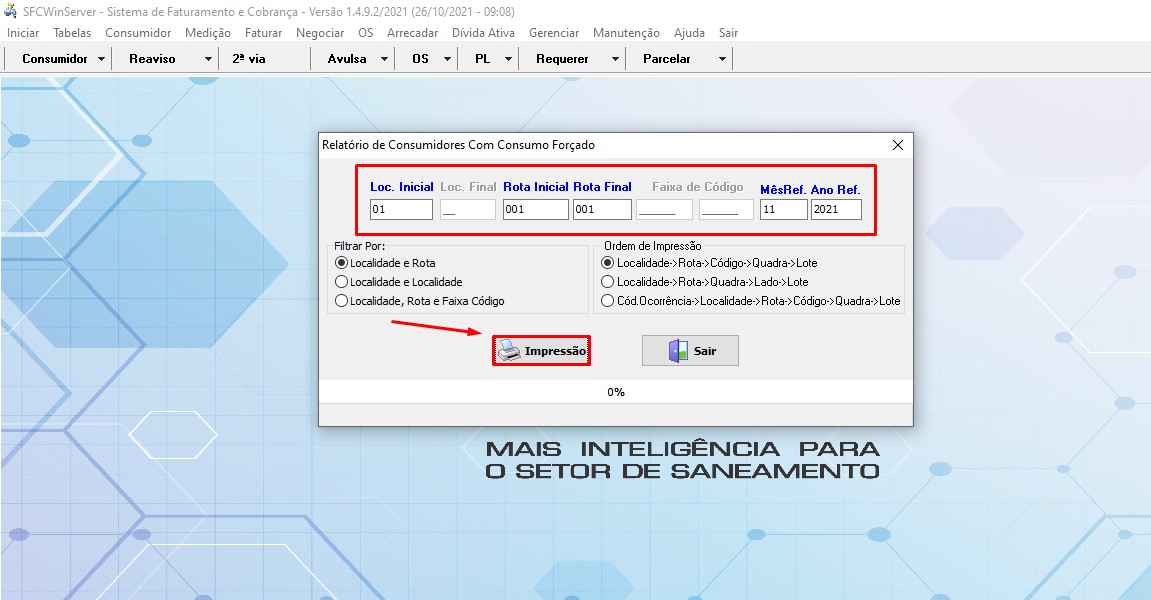Select the Localidade e Localidade filter option

(x=342, y=282)
